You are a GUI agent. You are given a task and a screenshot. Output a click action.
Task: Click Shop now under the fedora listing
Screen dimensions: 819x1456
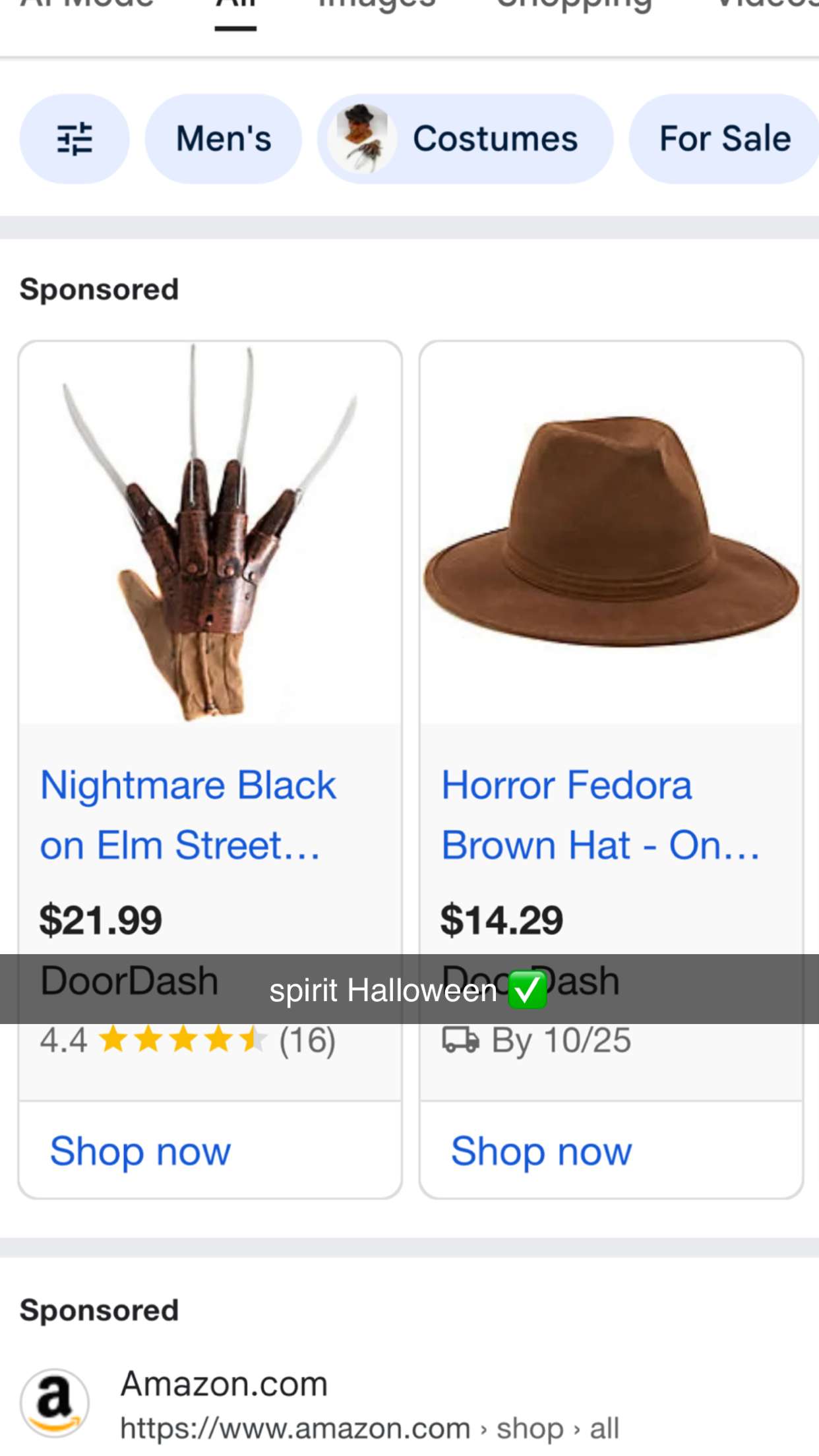(541, 1151)
